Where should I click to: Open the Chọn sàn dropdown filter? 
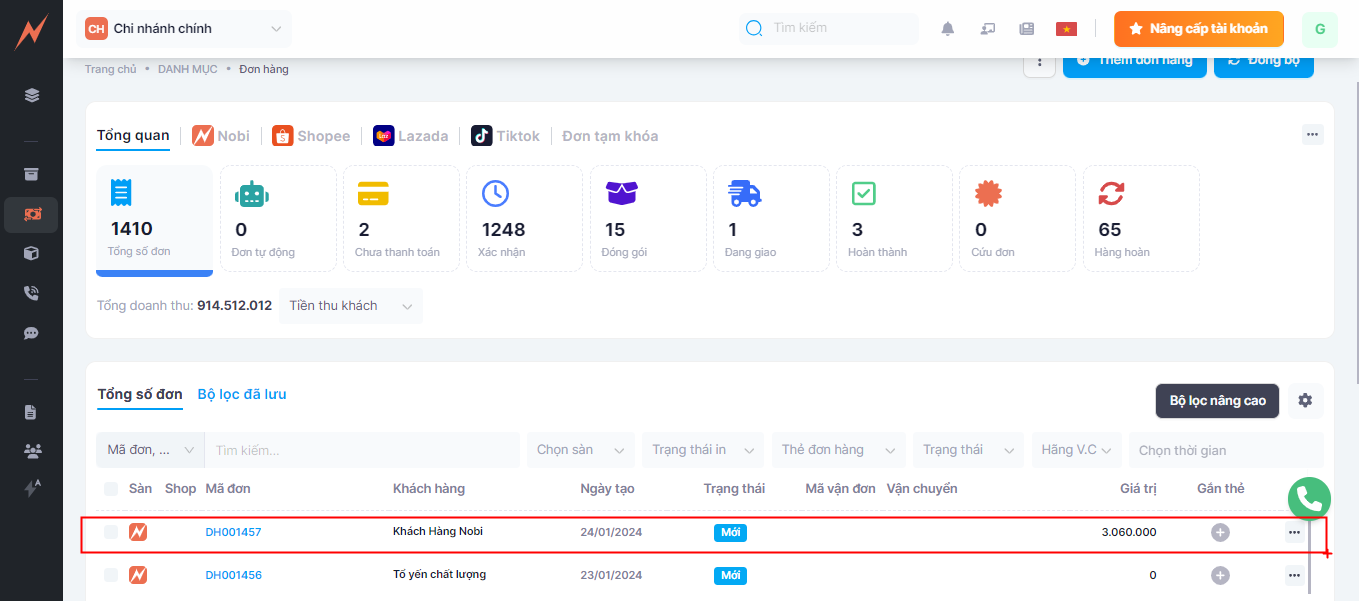coord(580,450)
